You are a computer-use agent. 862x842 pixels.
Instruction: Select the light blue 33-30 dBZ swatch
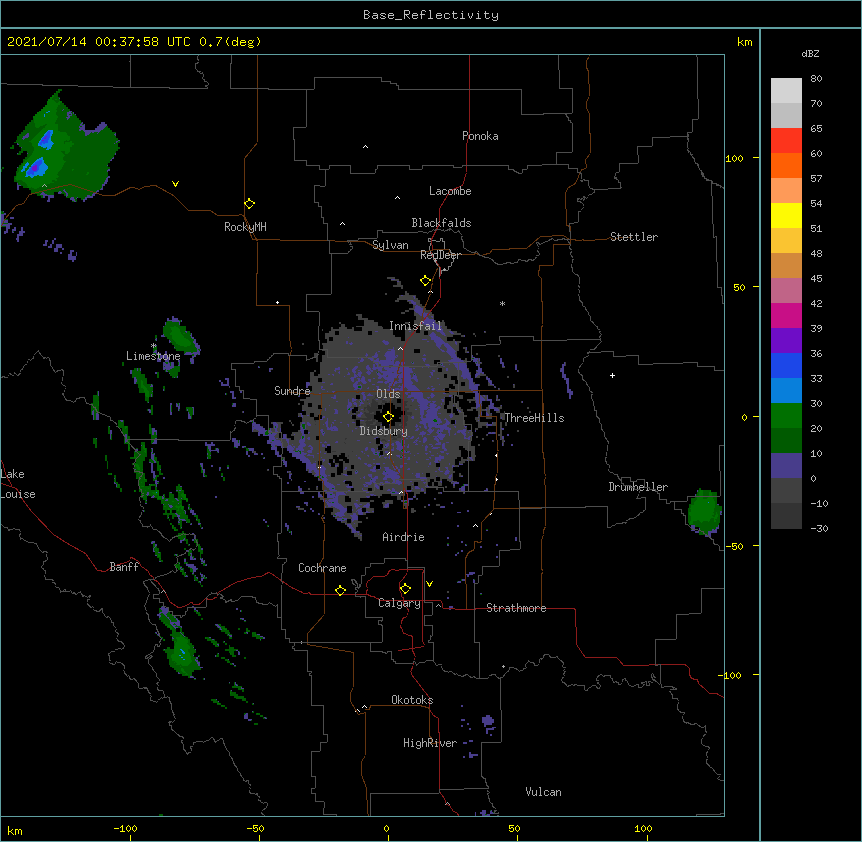[x=786, y=391]
